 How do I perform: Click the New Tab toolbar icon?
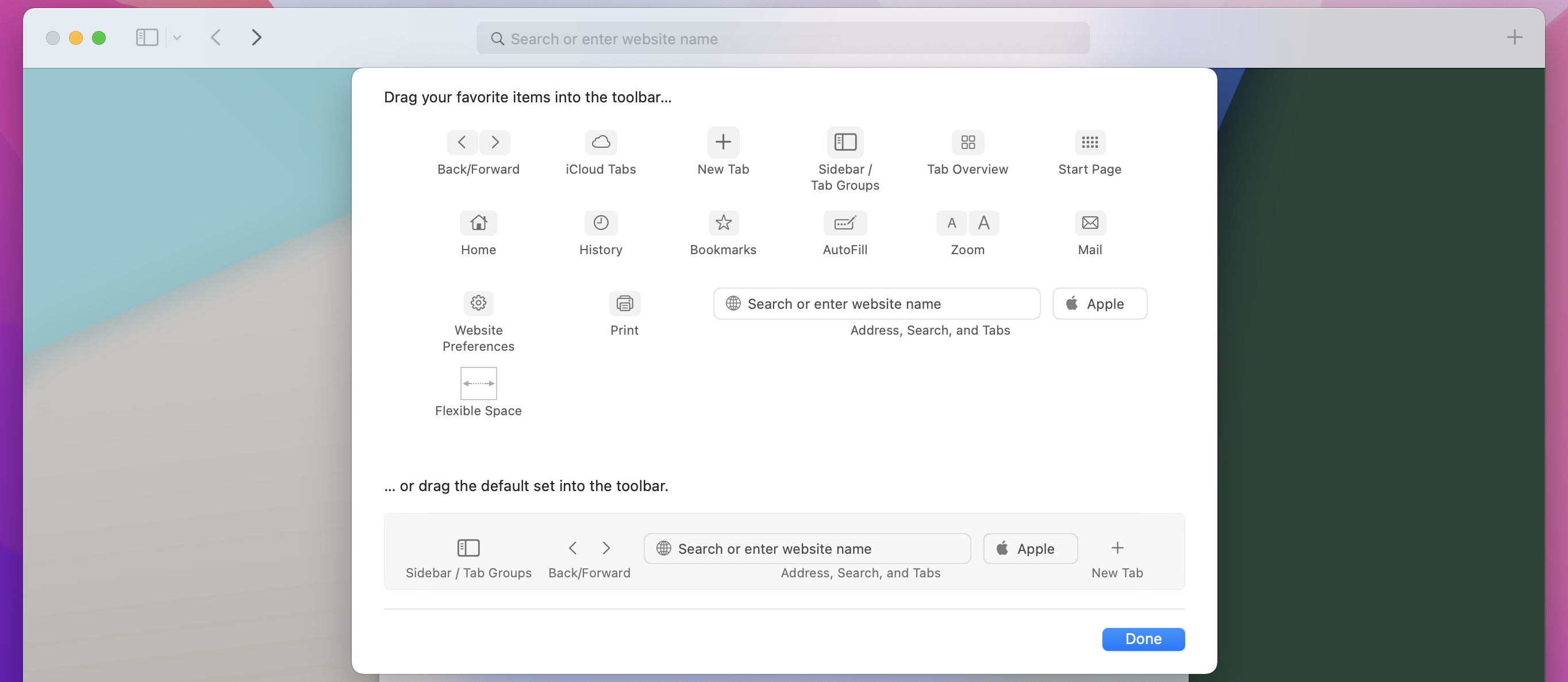coord(723,141)
